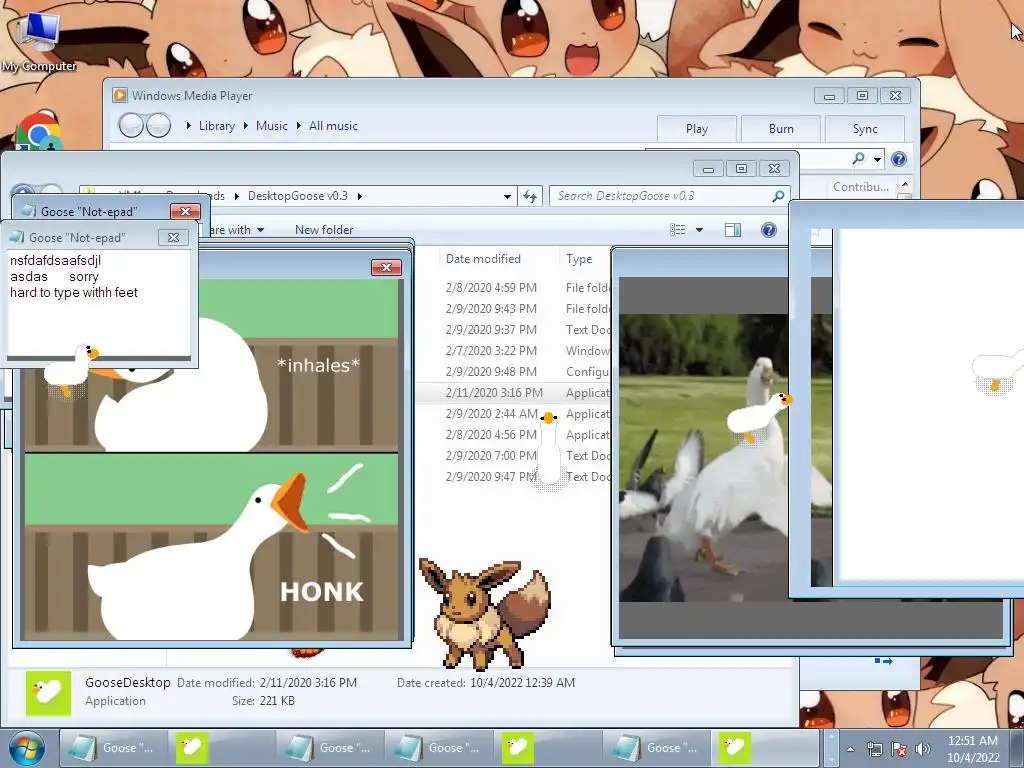Open the Share with dropdown
1024x768 pixels.
point(234,229)
